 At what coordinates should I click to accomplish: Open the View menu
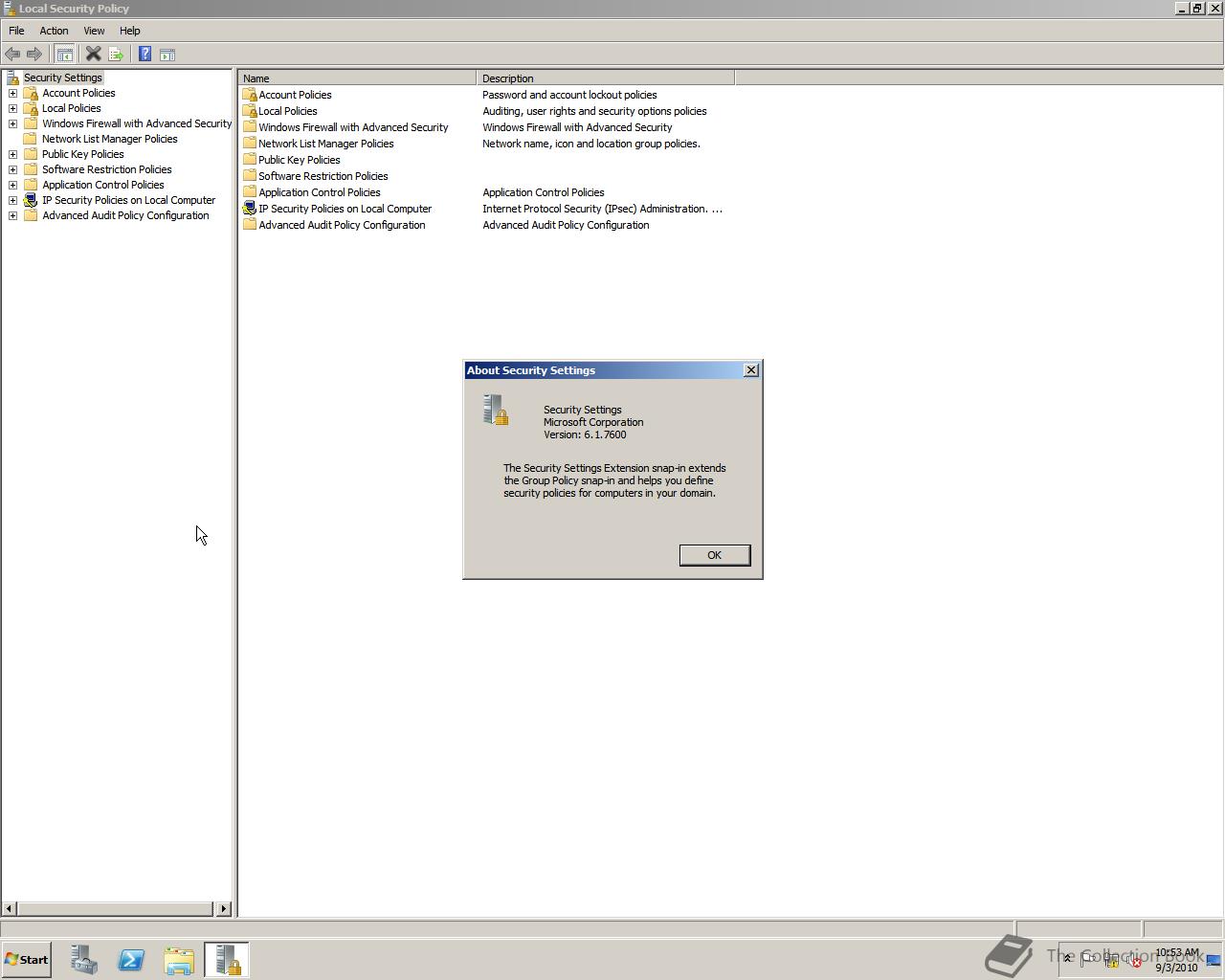94,31
